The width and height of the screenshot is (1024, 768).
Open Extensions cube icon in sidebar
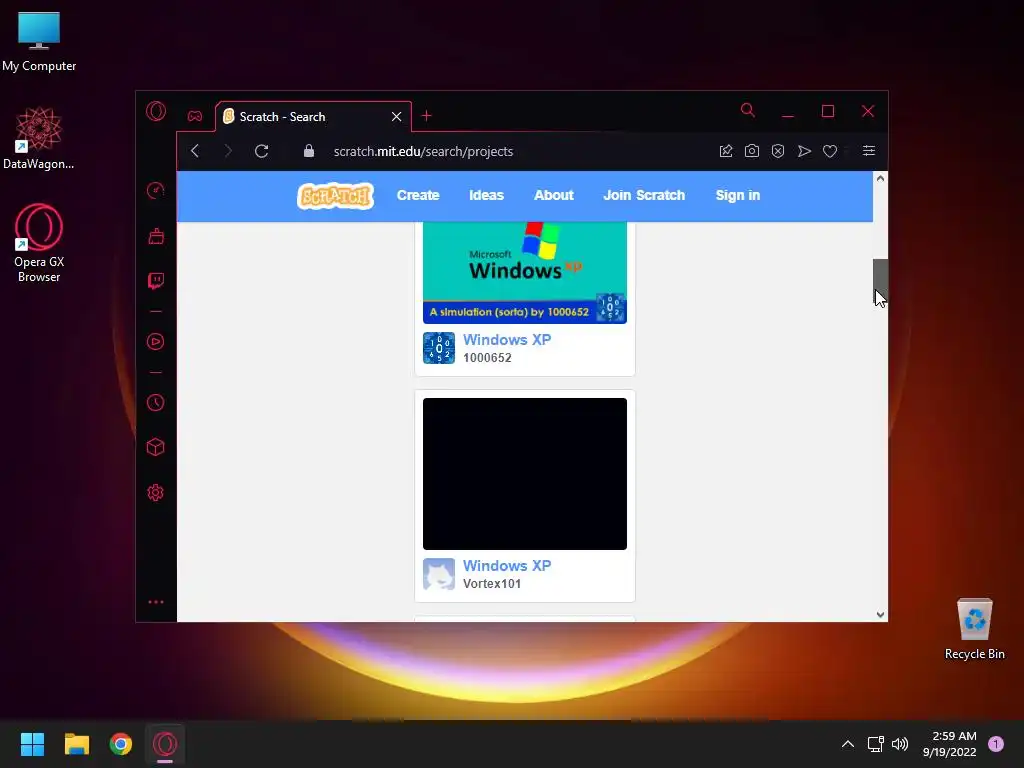[x=155, y=447]
